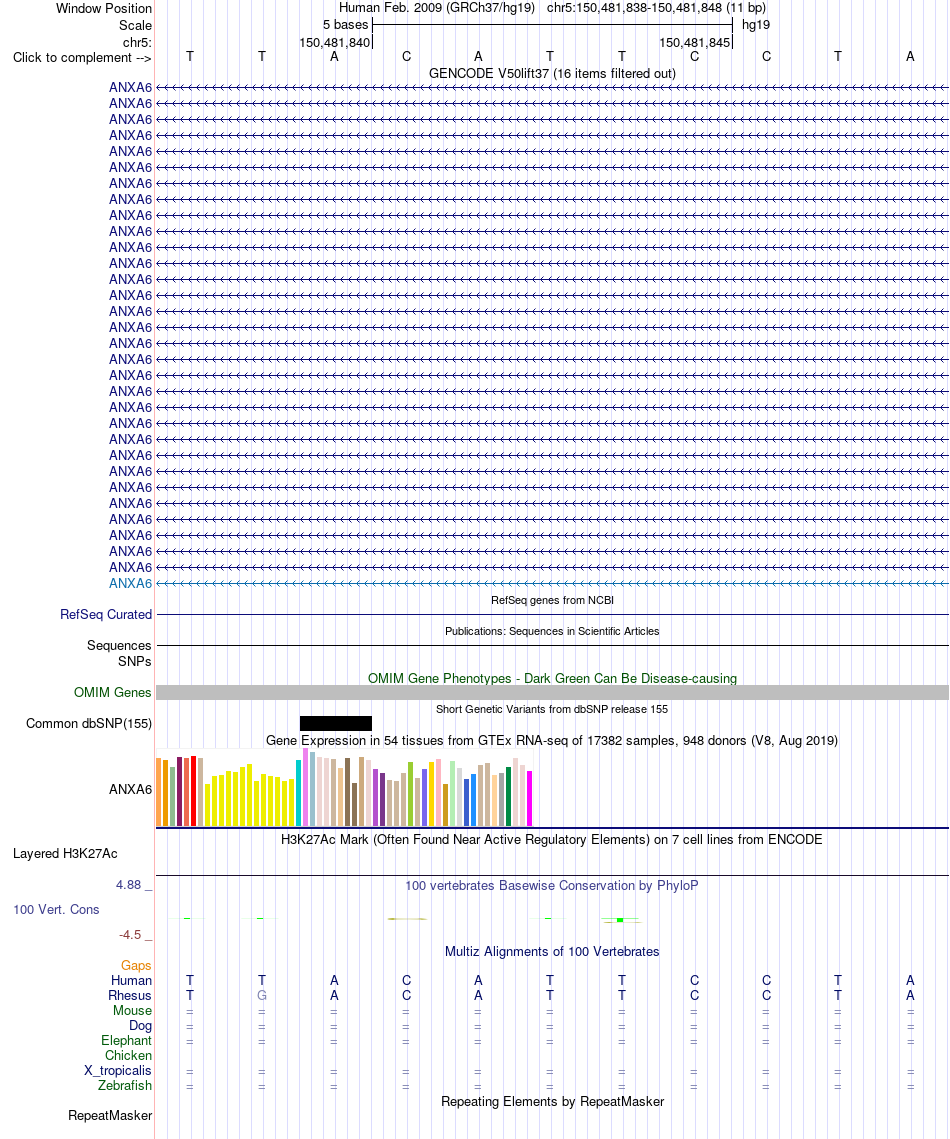Open 'Multiz Alignments of 100 Vertebrates' title
950x1139 pixels.
pos(552,952)
